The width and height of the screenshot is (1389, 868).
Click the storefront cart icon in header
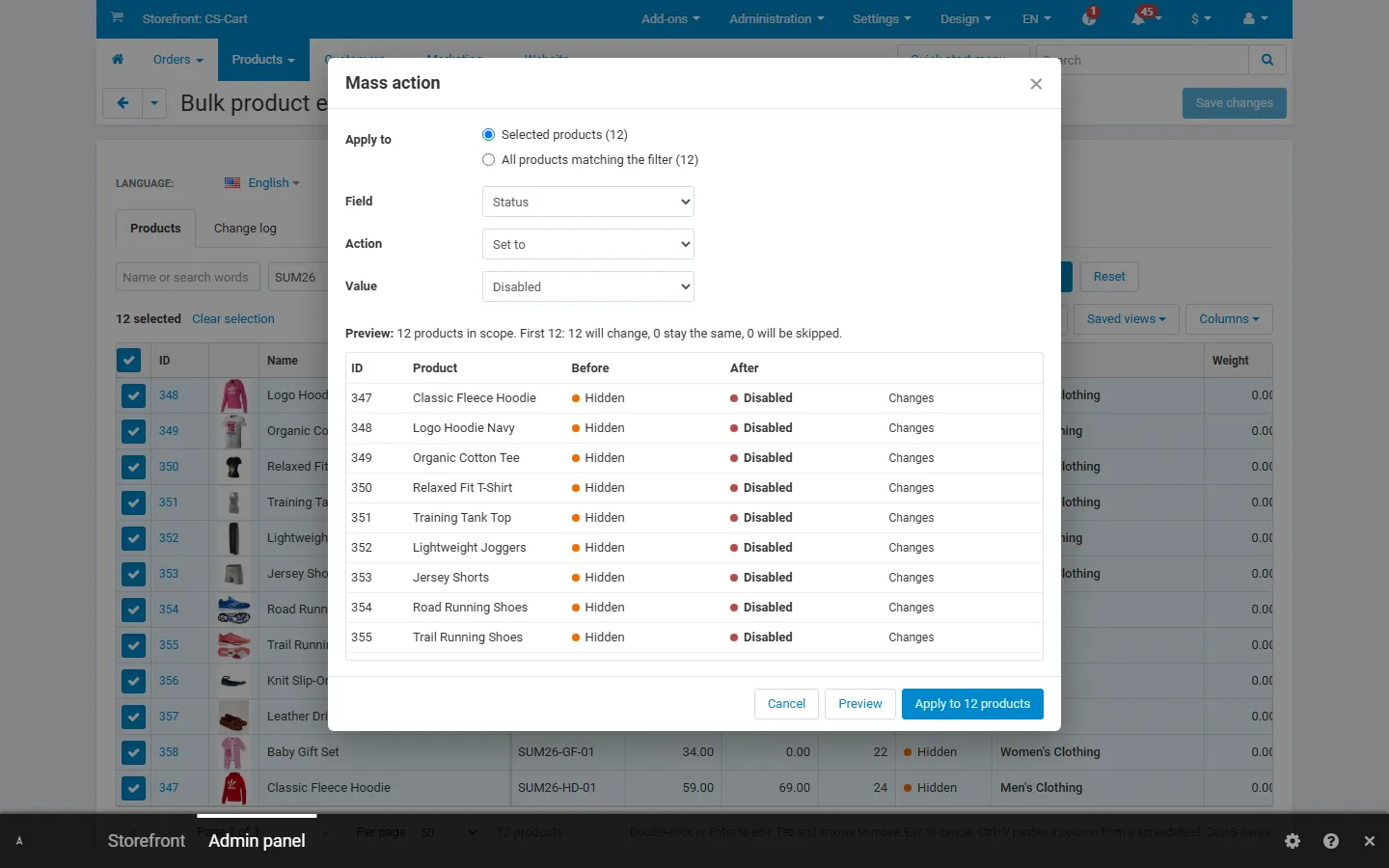point(117,18)
